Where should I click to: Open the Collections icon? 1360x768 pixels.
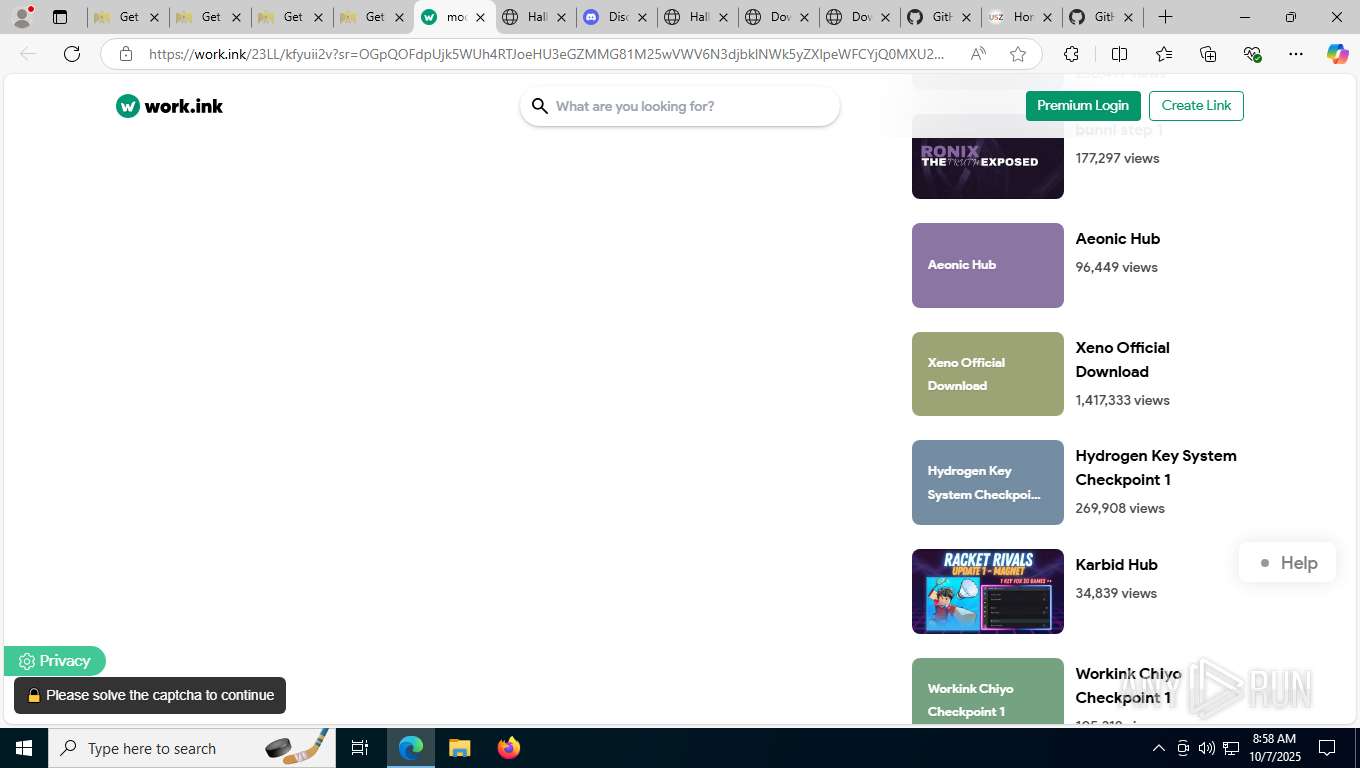1208,54
